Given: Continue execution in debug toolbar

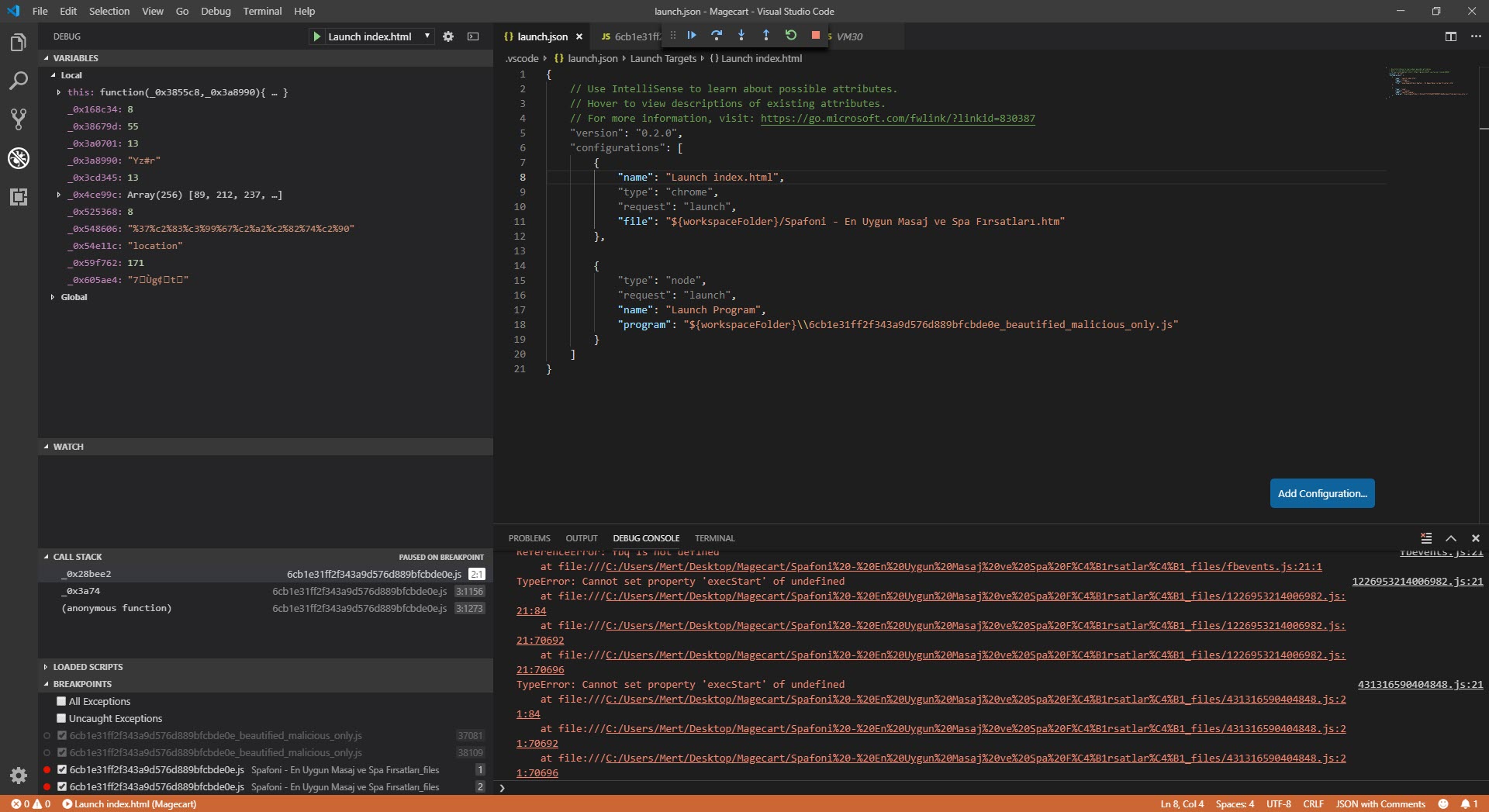Looking at the screenshot, I should (692, 35).
